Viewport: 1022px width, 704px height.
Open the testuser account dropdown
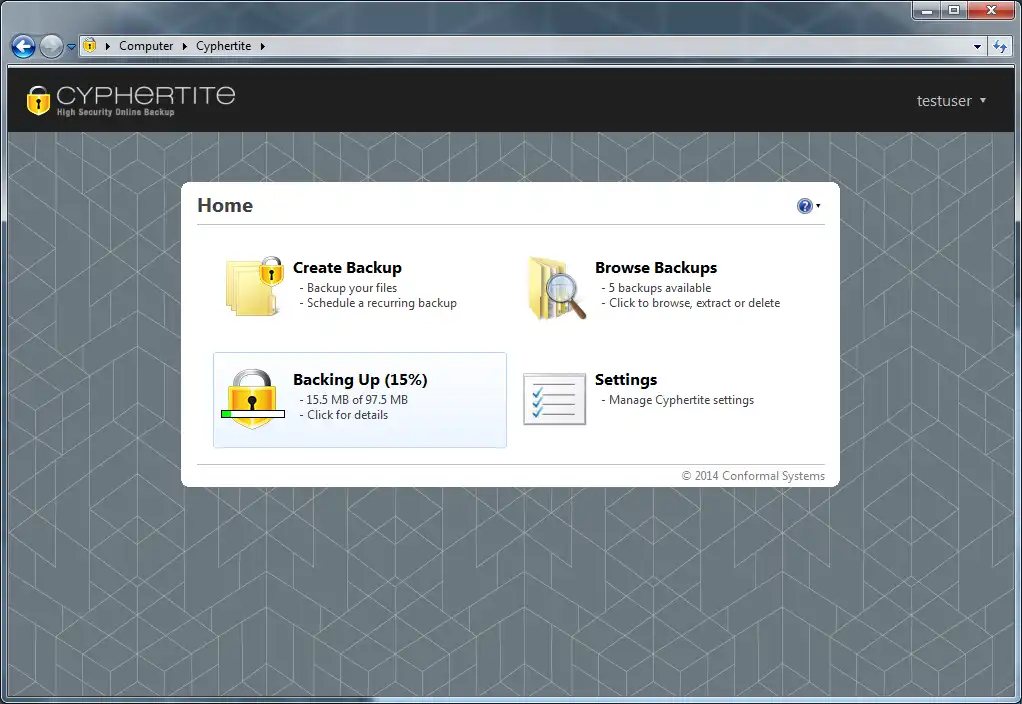click(951, 101)
